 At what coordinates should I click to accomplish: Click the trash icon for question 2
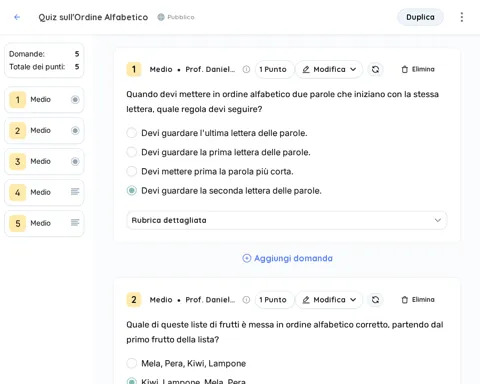pos(405,300)
